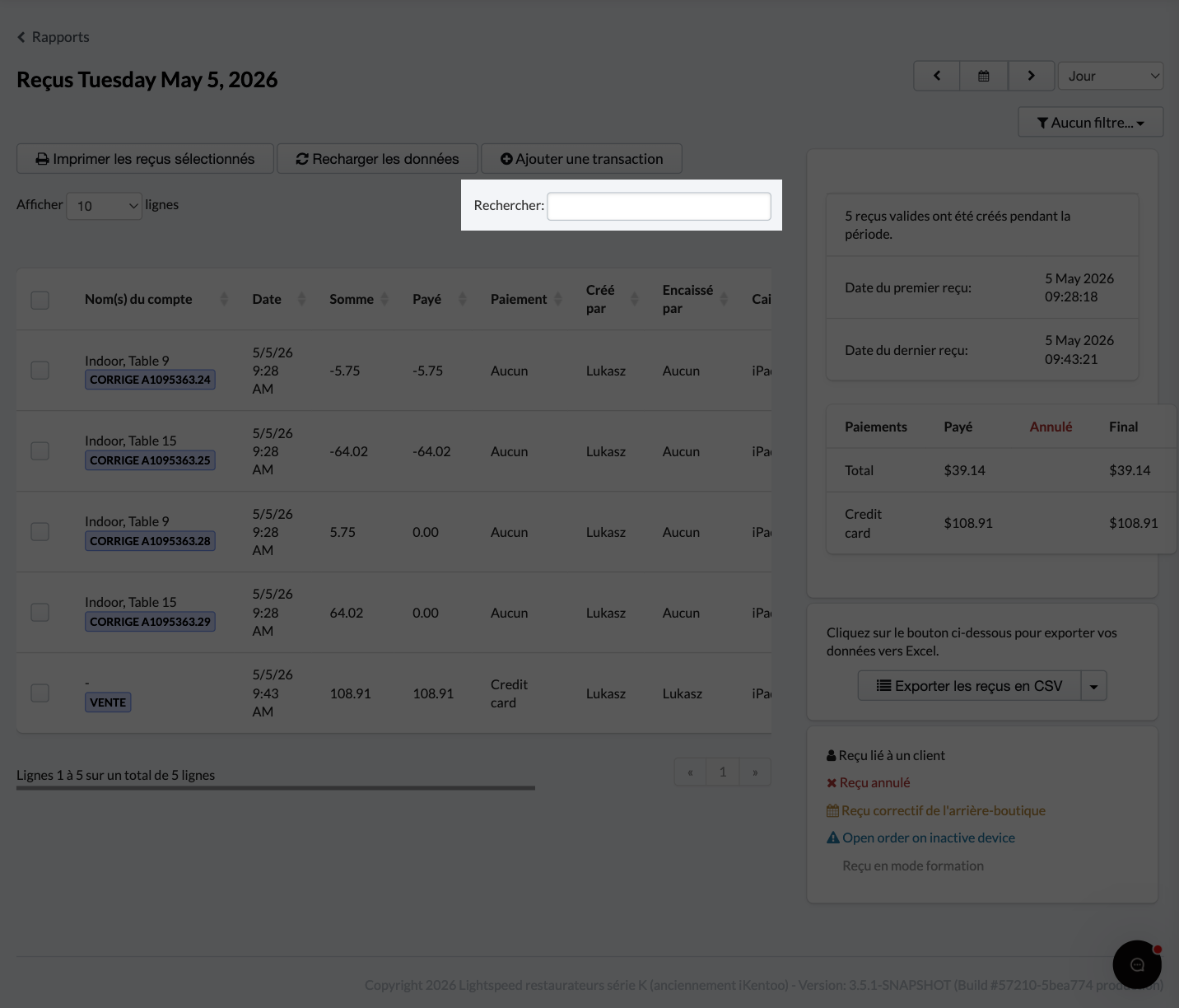The height and width of the screenshot is (1008, 1179).
Task: Toggle the select-all header checkbox
Action: coord(40,300)
